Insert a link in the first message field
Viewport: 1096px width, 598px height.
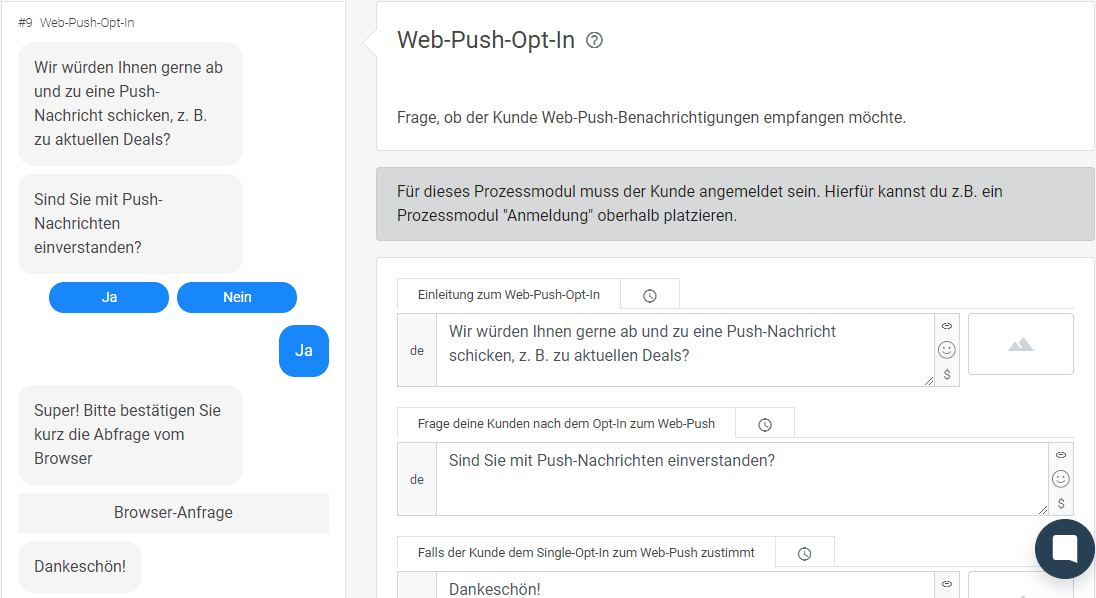947,325
